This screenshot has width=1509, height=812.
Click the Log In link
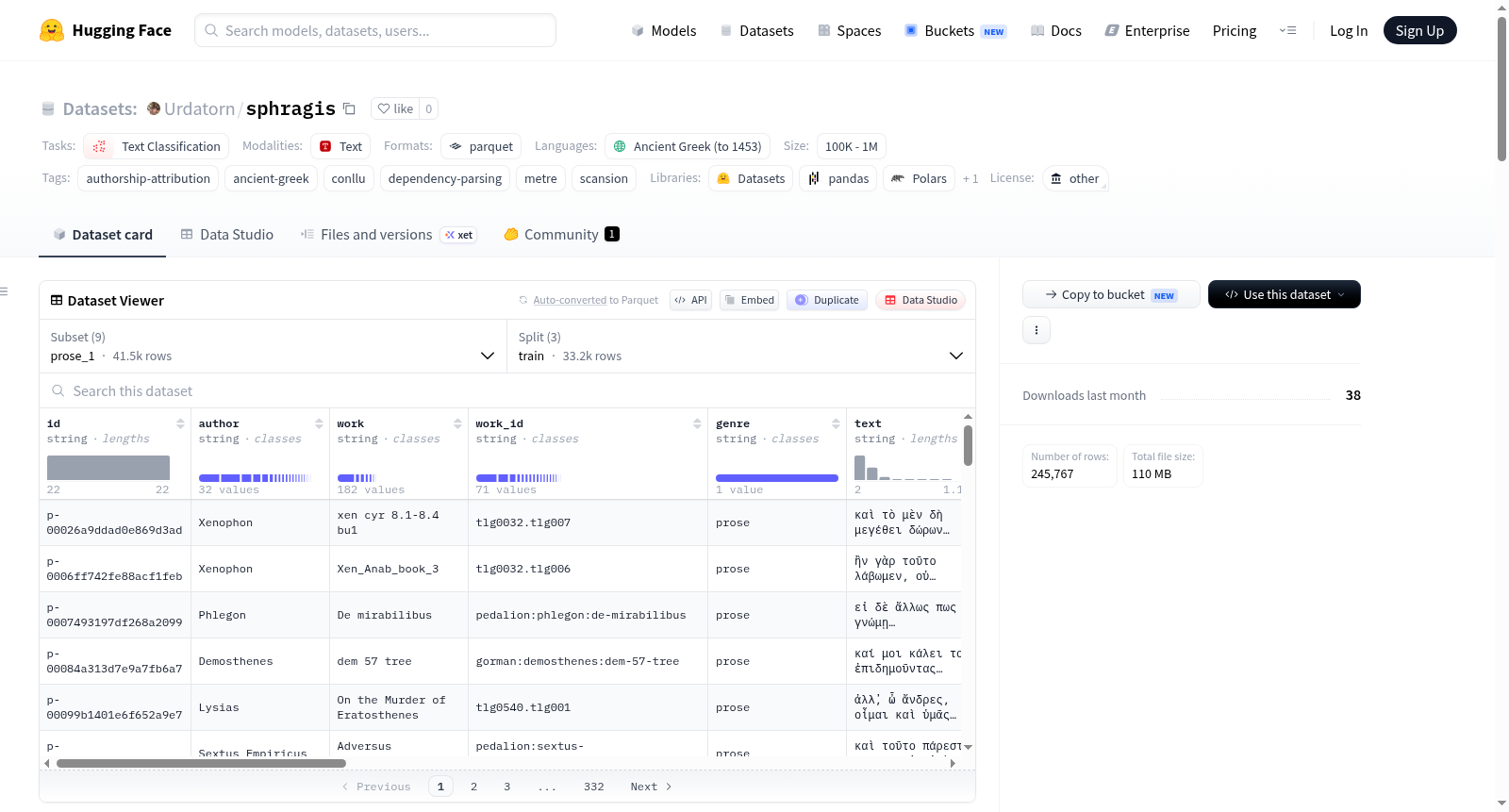click(1349, 30)
